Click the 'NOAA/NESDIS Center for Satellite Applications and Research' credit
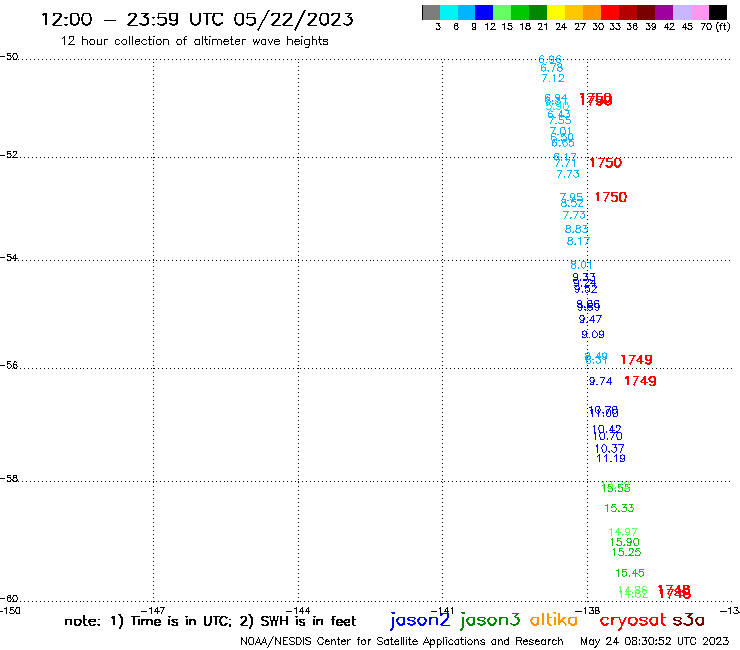The image size is (740, 650). (402, 641)
